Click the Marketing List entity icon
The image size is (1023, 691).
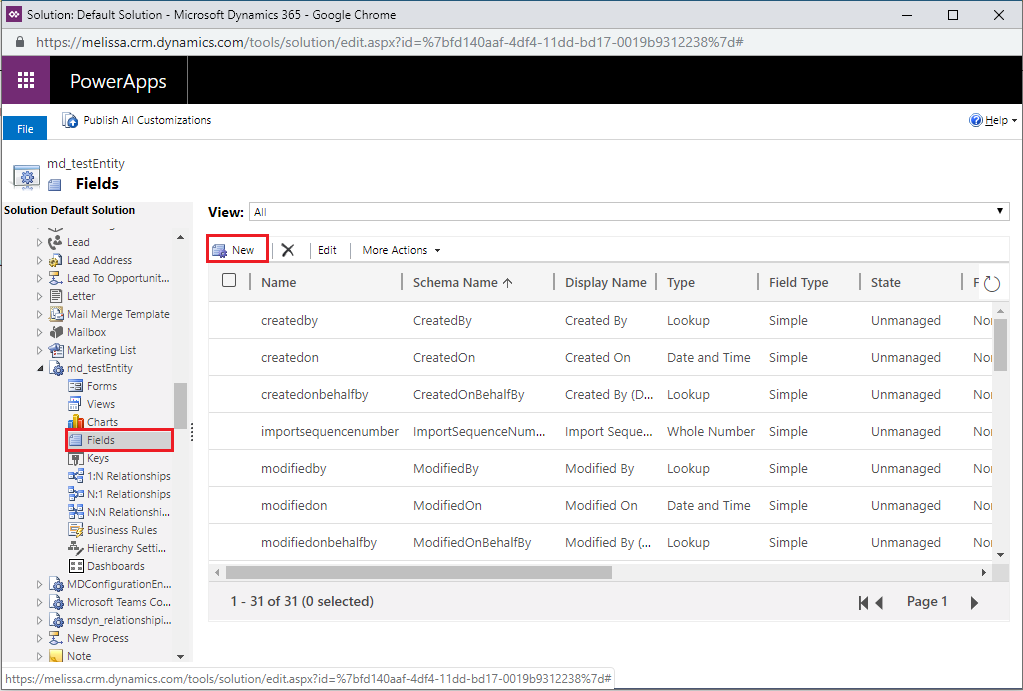56,350
